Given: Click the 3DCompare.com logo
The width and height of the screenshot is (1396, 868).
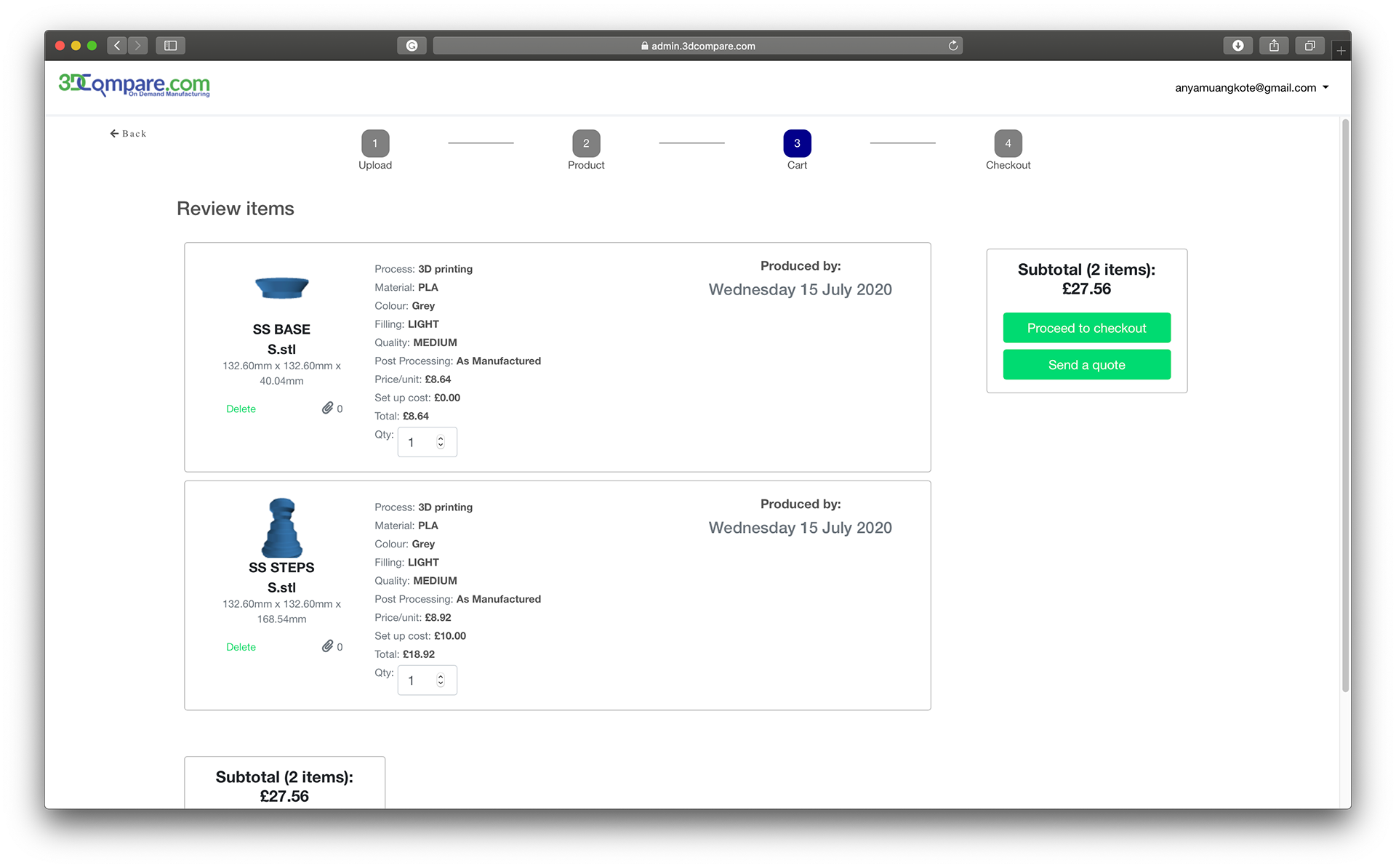Looking at the screenshot, I should pyautogui.click(x=134, y=85).
